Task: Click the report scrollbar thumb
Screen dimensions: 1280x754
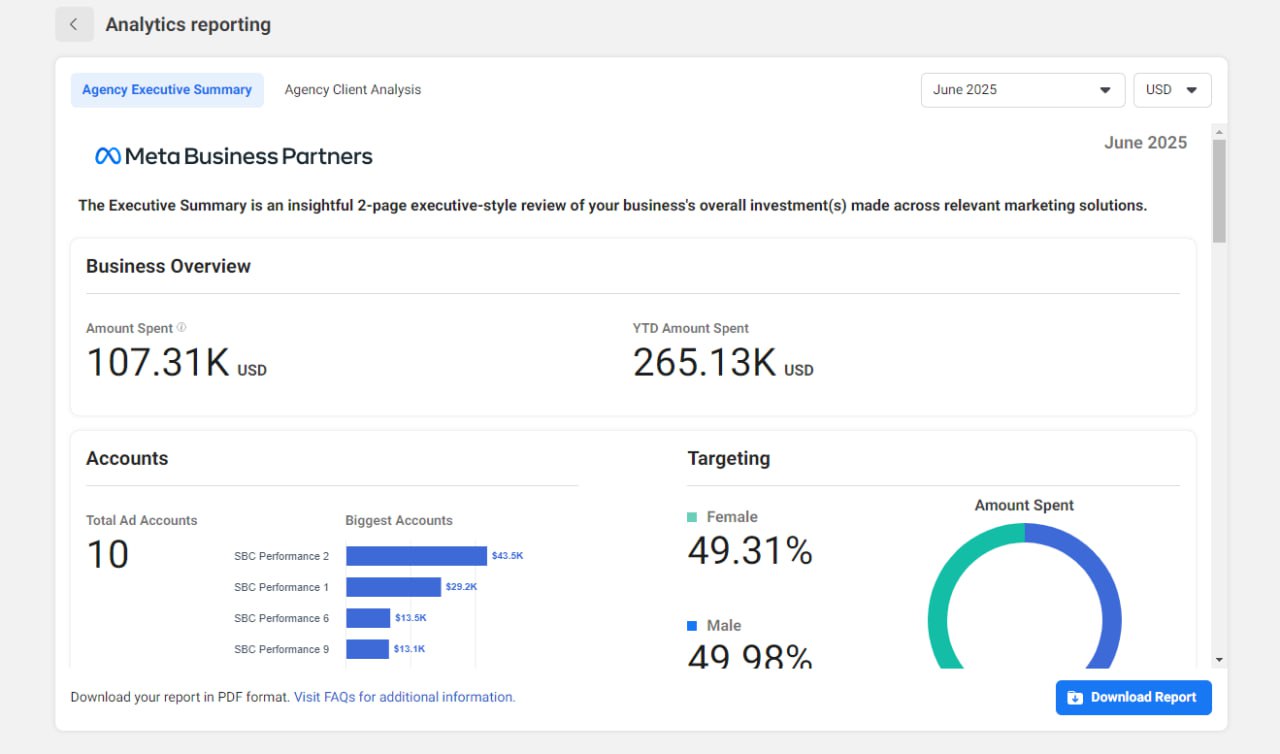Action: (x=1218, y=190)
